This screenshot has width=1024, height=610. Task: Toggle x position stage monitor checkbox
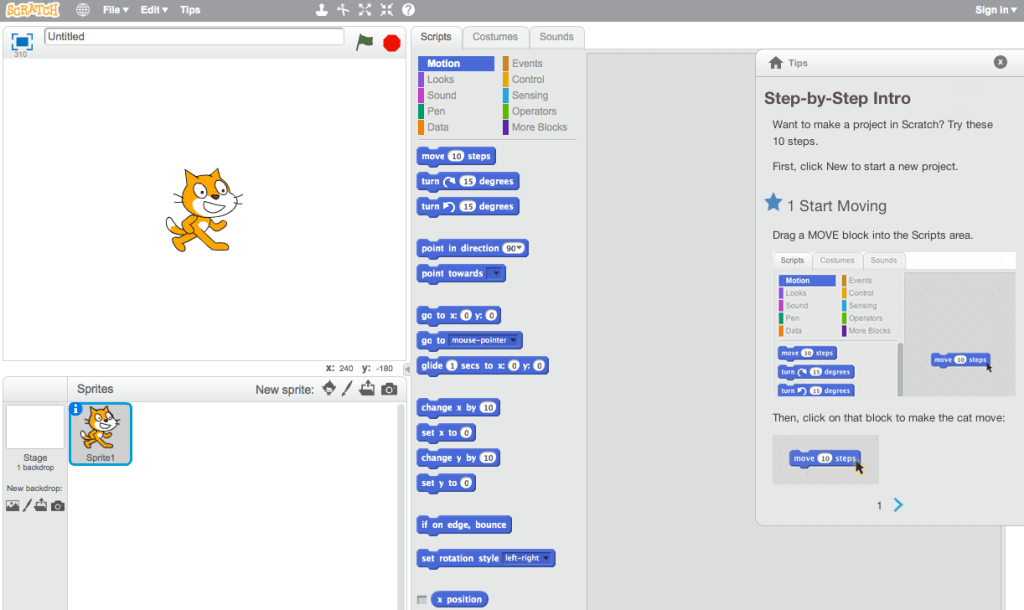pos(422,600)
